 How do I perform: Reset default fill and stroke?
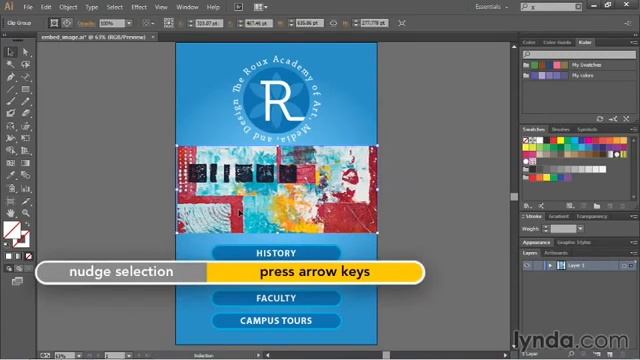pos(6,244)
